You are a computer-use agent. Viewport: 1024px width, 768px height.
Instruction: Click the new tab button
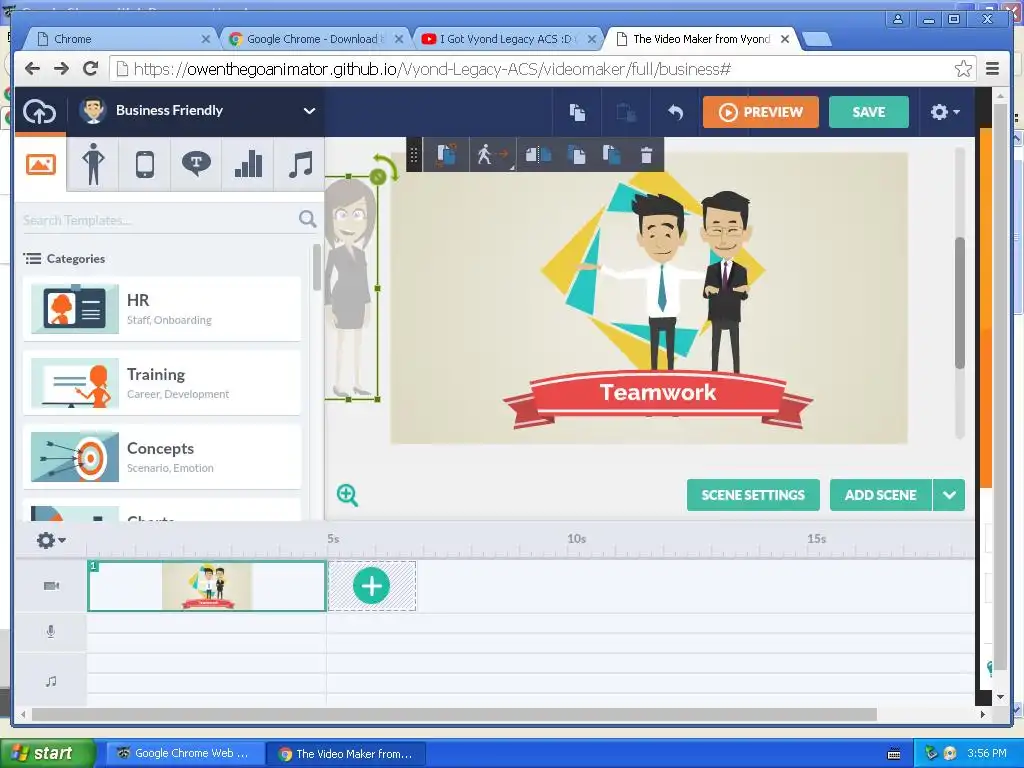point(816,40)
